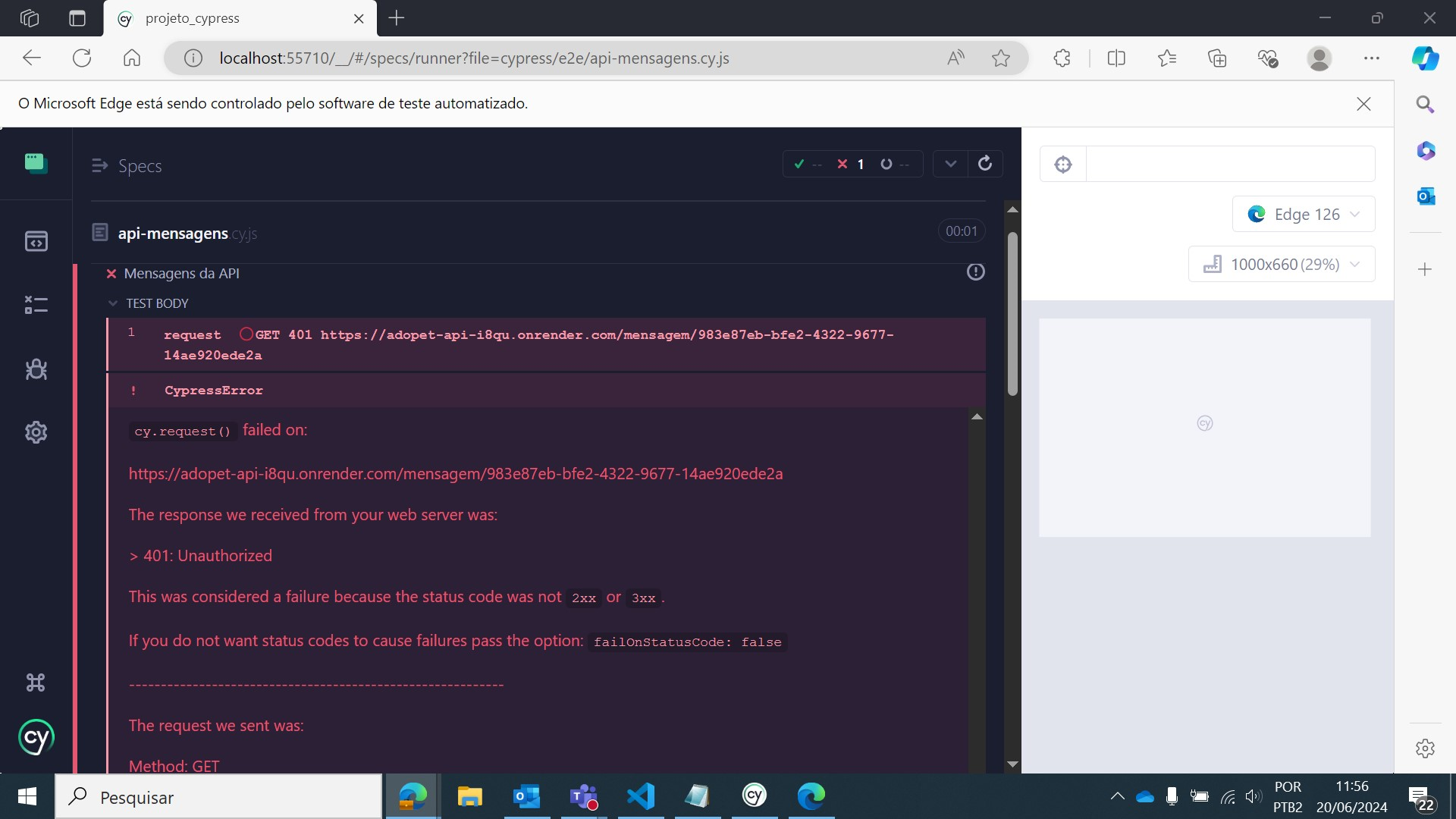
Task: Rerun all tests with the reload icon
Action: 985,164
